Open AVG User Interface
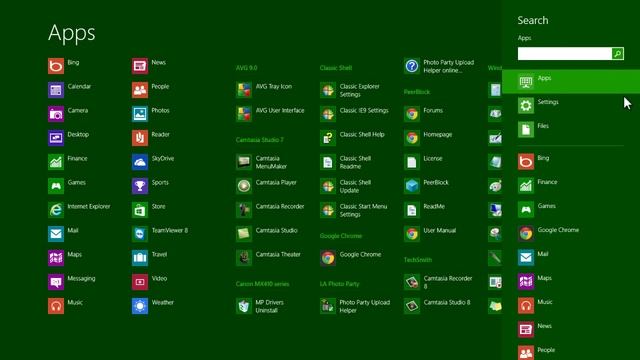The image size is (640, 360). 270,114
